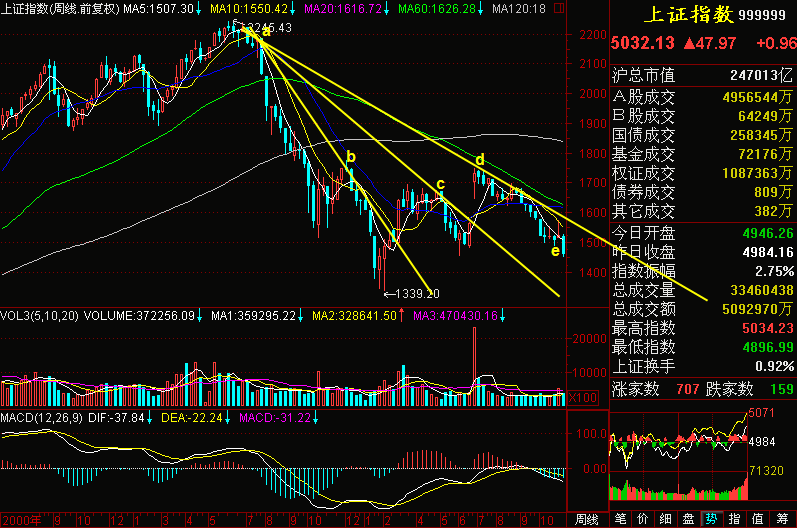797x528 pixels.
Task: Click the 上证换手 0.92% row
Action: pos(702,366)
